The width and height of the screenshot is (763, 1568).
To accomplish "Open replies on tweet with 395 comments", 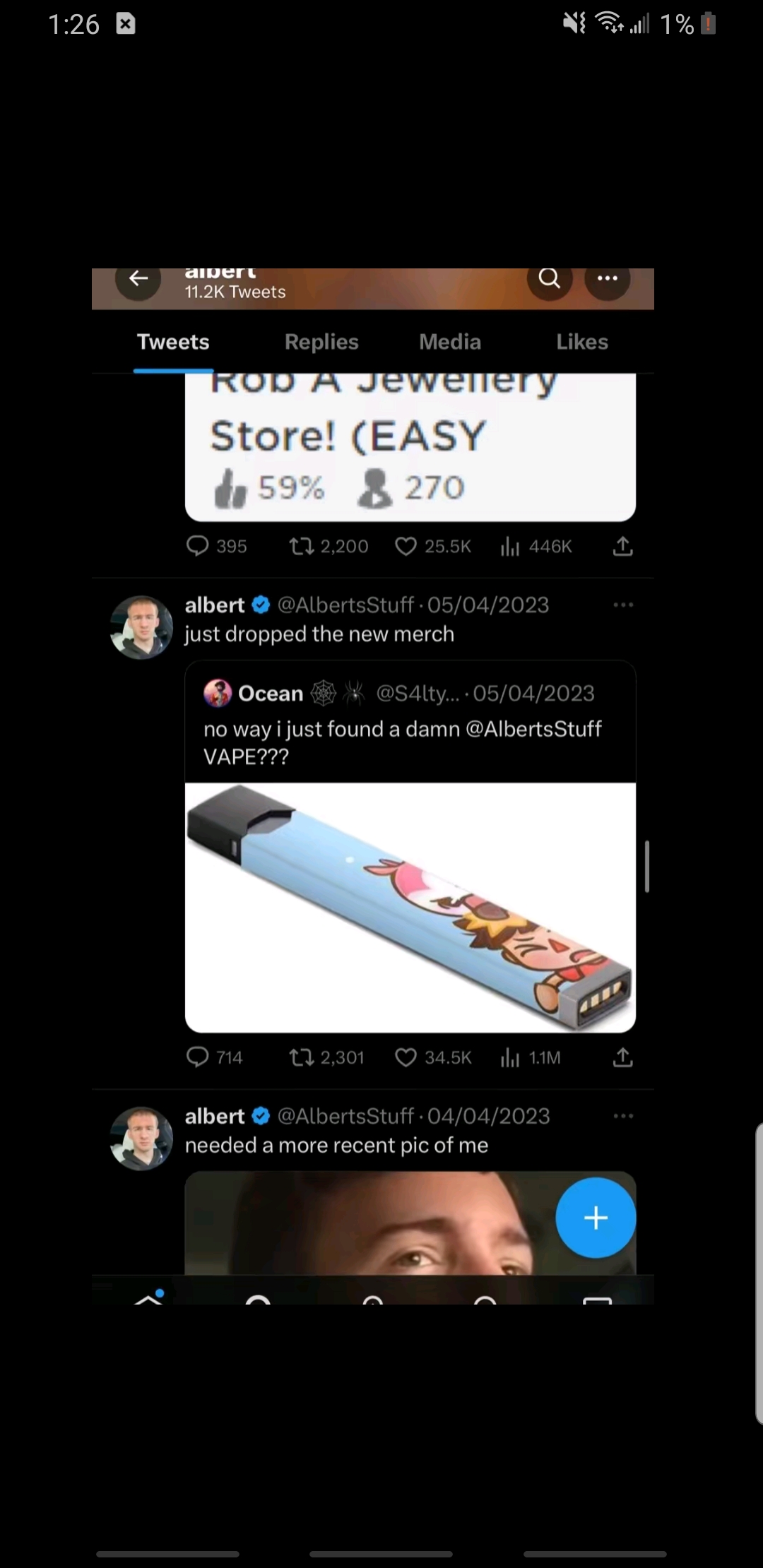I will click(x=197, y=546).
